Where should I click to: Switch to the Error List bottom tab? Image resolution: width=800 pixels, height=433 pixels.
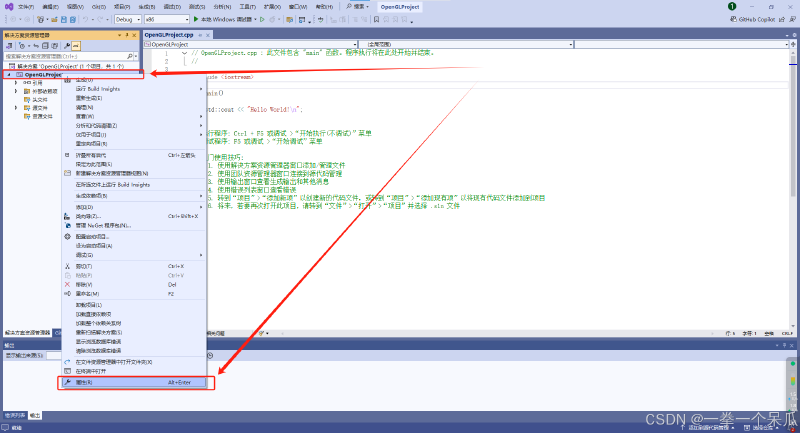(15, 416)
